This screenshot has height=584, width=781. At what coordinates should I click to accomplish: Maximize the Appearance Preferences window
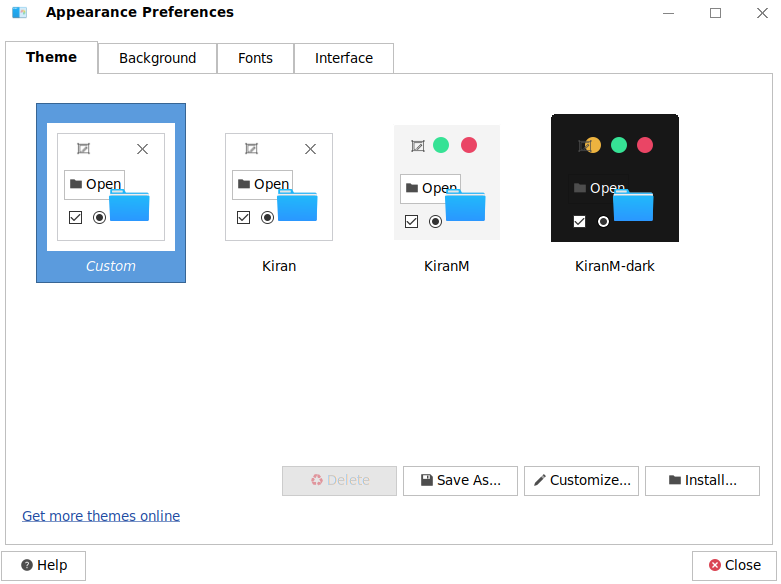tap(715, 13)
